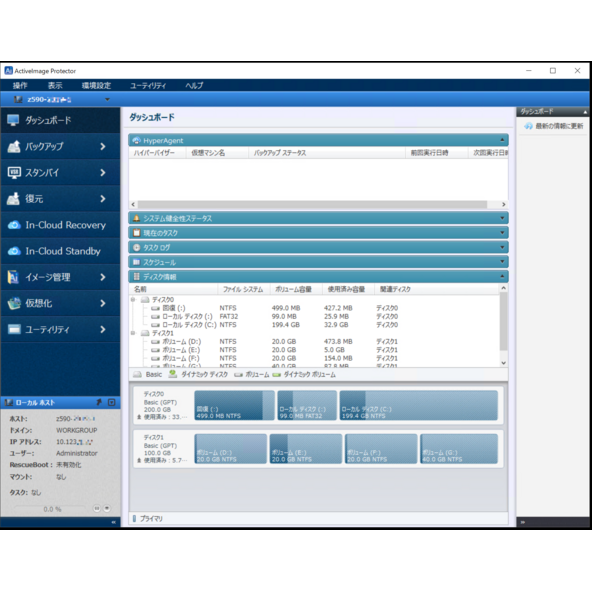Image resolution: width=592 pixels, height=592 pixels.
Task: Expand the タスク ログ panel arrow
Action: point(502,247)
